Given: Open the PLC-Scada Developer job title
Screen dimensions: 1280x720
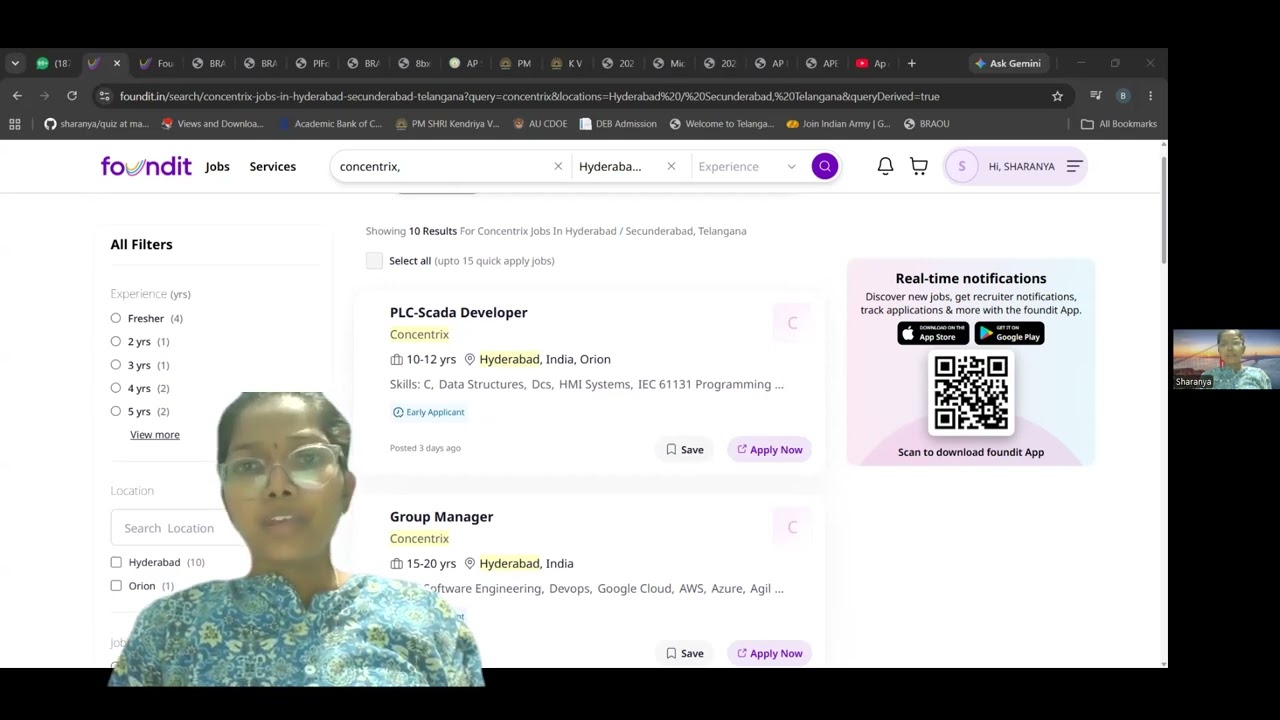Looking at the screenshot, I should click(x=459, y=313).
